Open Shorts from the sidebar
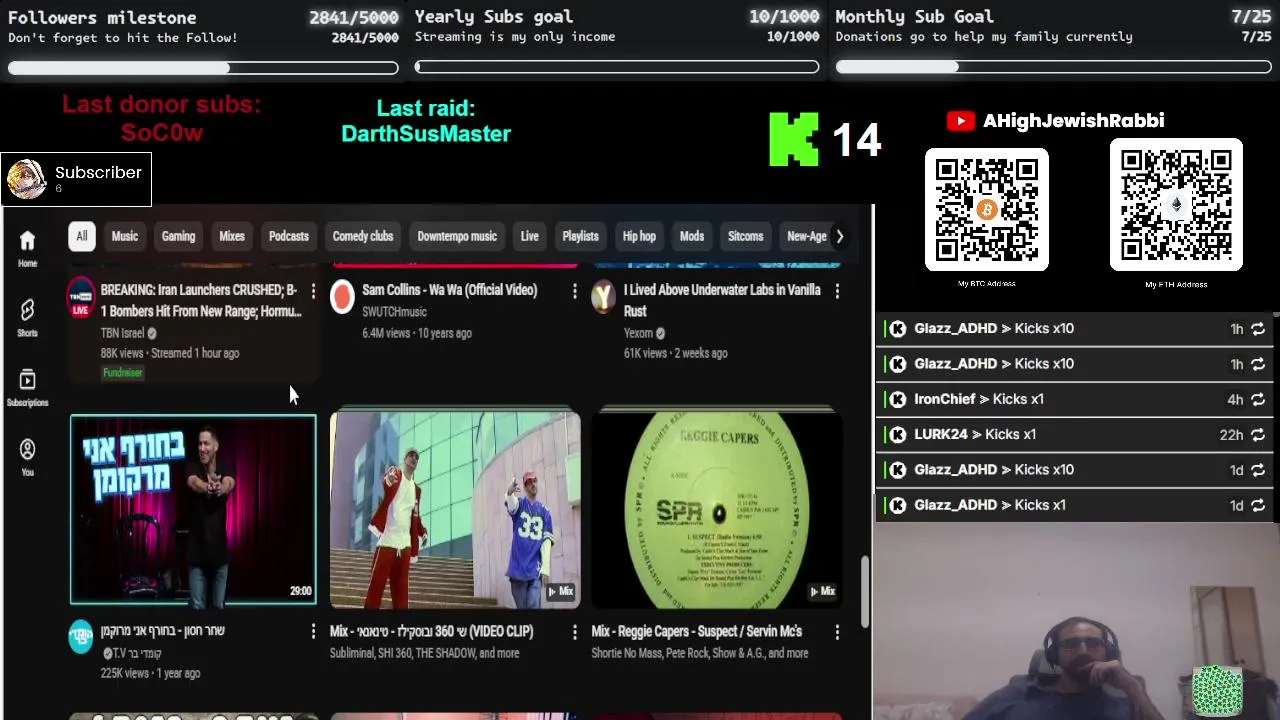This screenshot has width=1280, height=720. pos(27,318)
